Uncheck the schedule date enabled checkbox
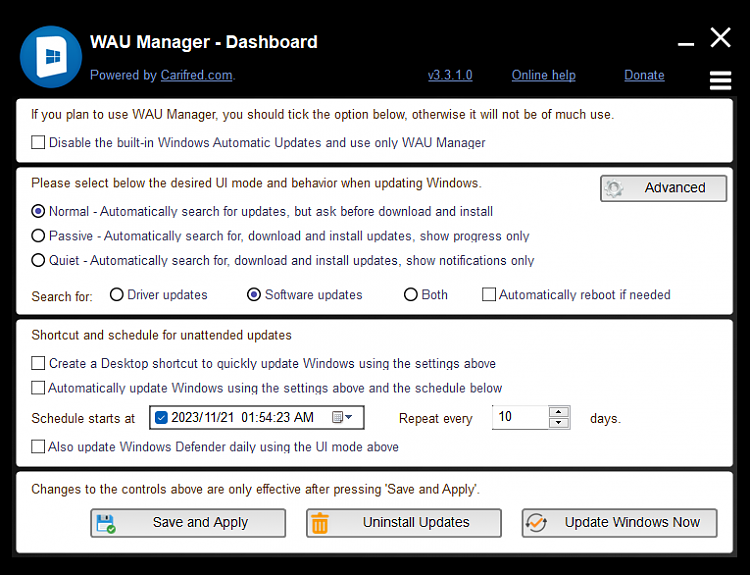Screen dimensions: 750x575 [161, 418]
